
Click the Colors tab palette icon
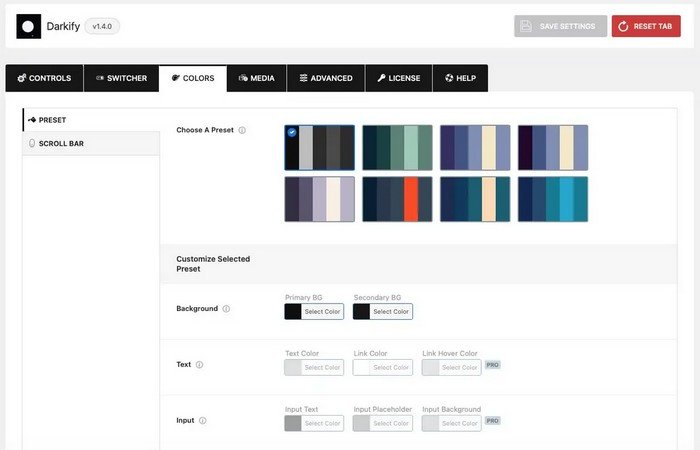point(176,78)
